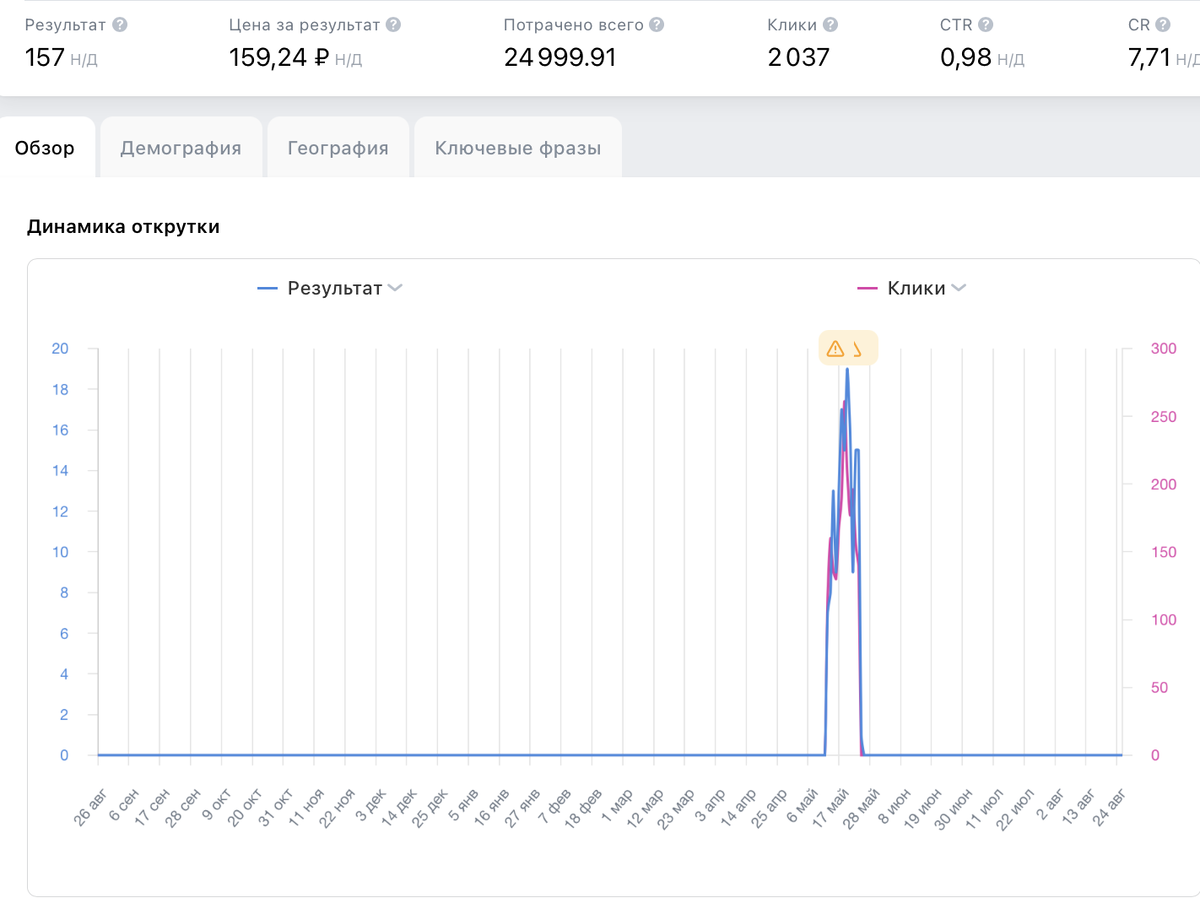Viewport: 1200px width, 898px height.
Task: Click the 24 999.91 total spent value
Action: [560, 58]
